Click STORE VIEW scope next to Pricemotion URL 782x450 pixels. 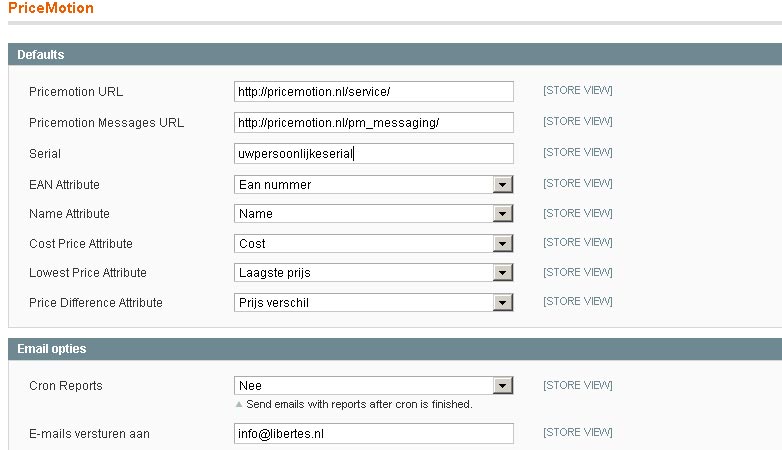[578, 90]
